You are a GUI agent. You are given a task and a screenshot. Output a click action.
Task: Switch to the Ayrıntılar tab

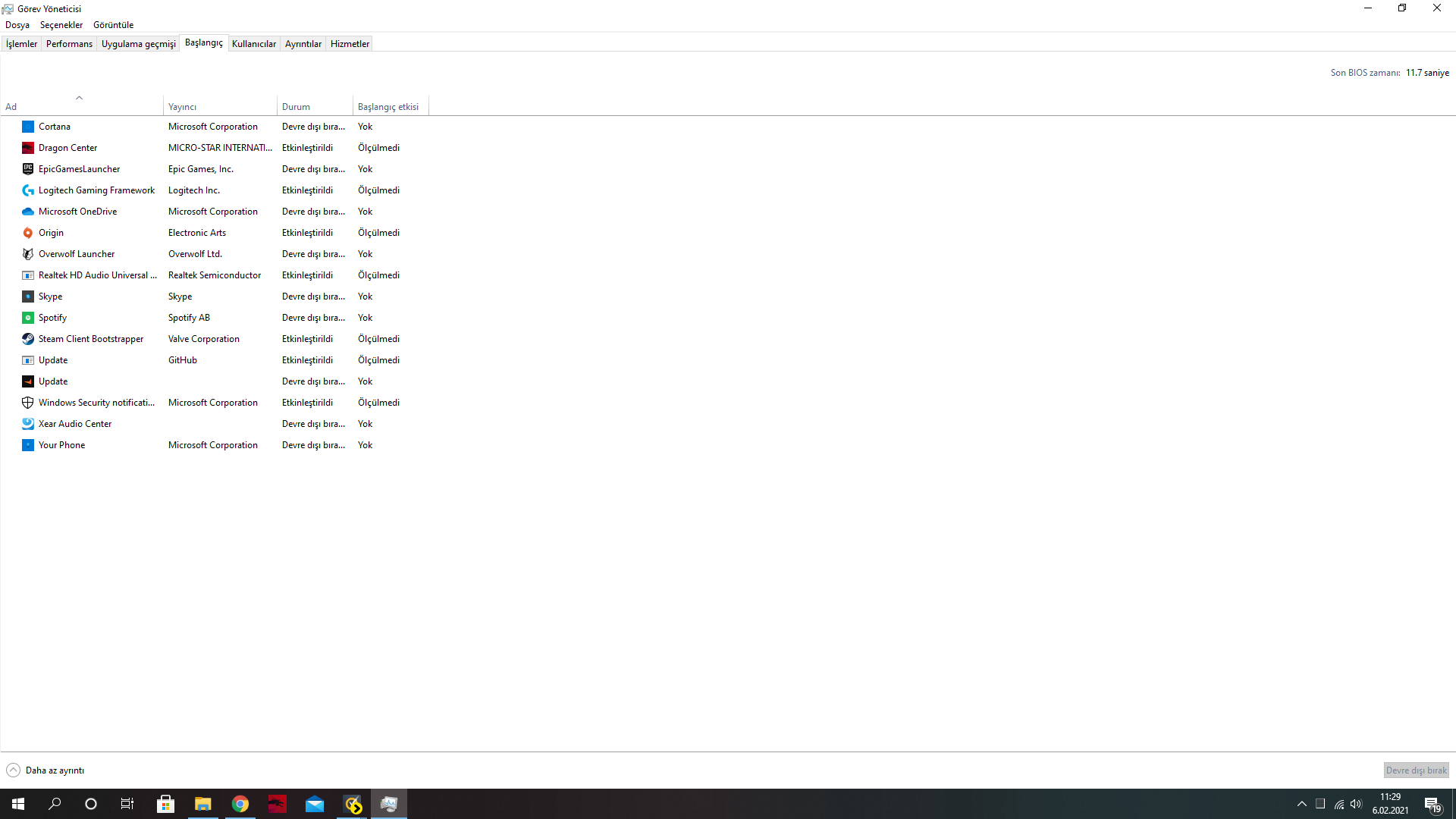303,44
